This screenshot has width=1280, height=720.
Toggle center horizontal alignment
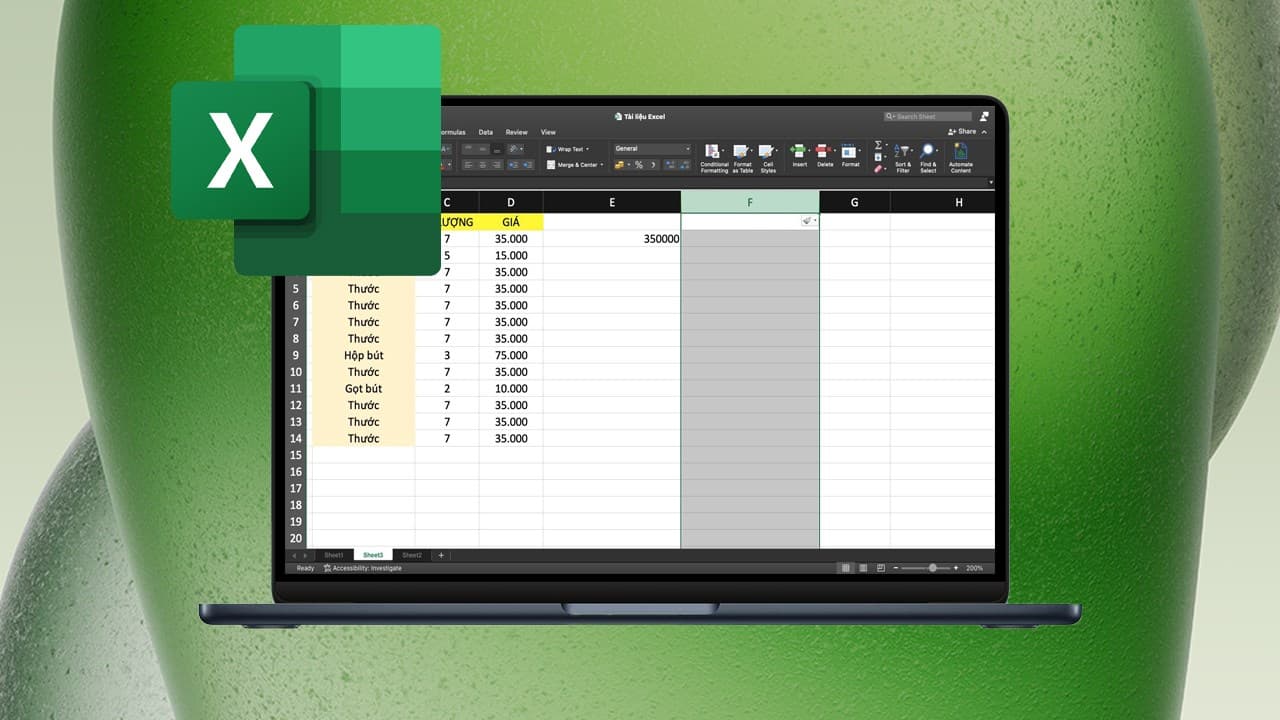click(483, 165)
